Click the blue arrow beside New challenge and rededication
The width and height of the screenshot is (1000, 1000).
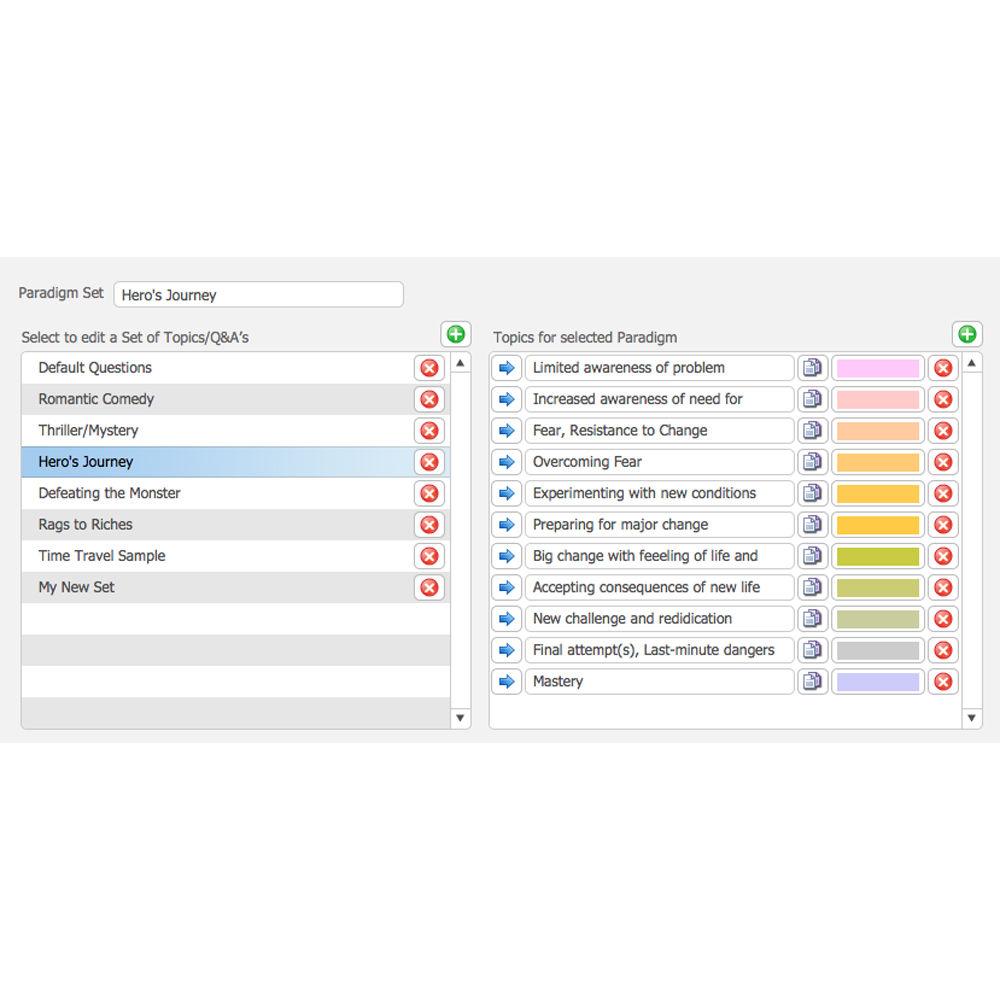pos(507,619)
